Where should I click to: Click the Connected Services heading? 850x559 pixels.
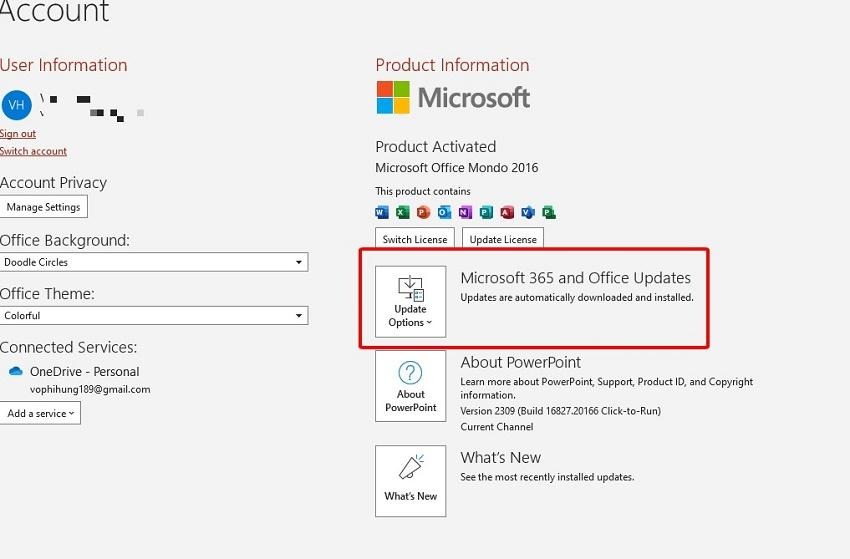point(68,347)
